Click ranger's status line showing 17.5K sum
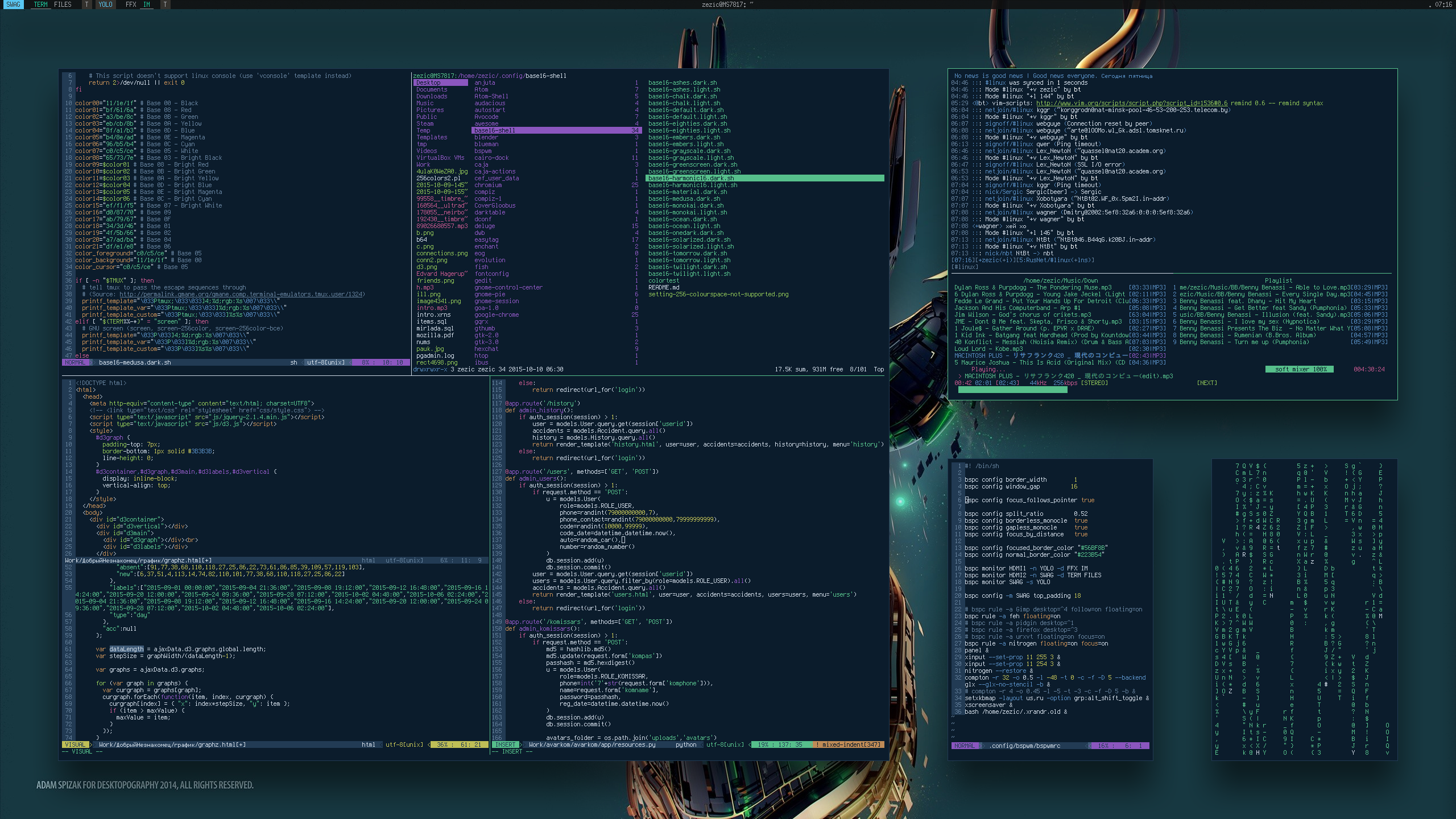 point(648,369)
